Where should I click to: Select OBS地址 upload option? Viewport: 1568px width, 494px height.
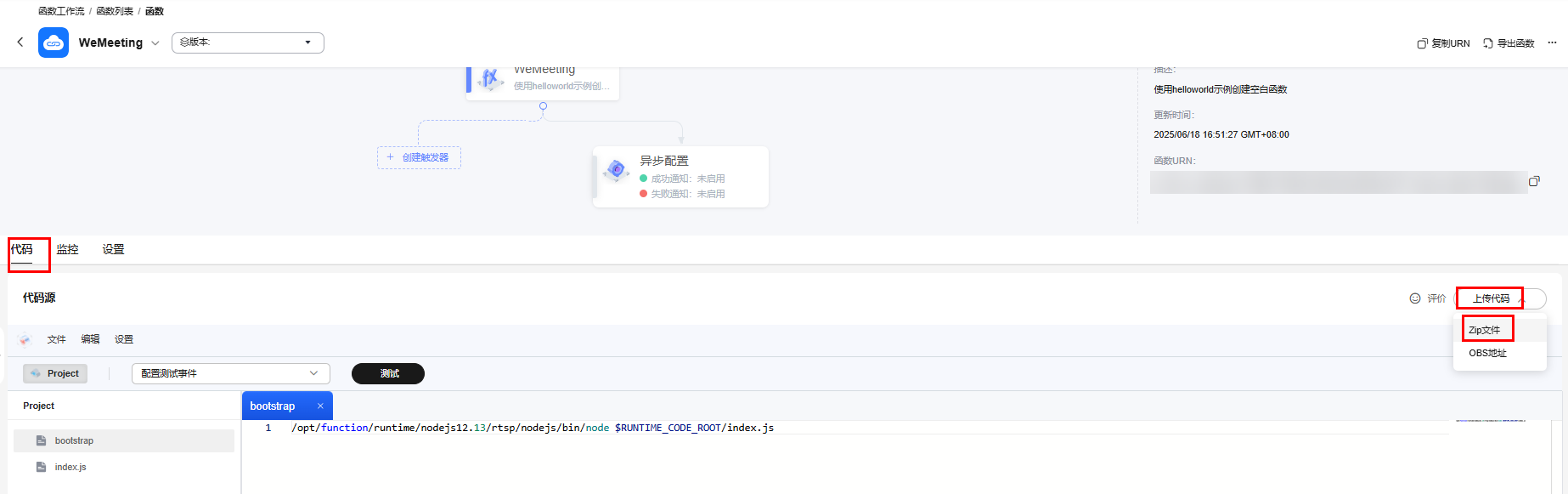(1487, 353)
